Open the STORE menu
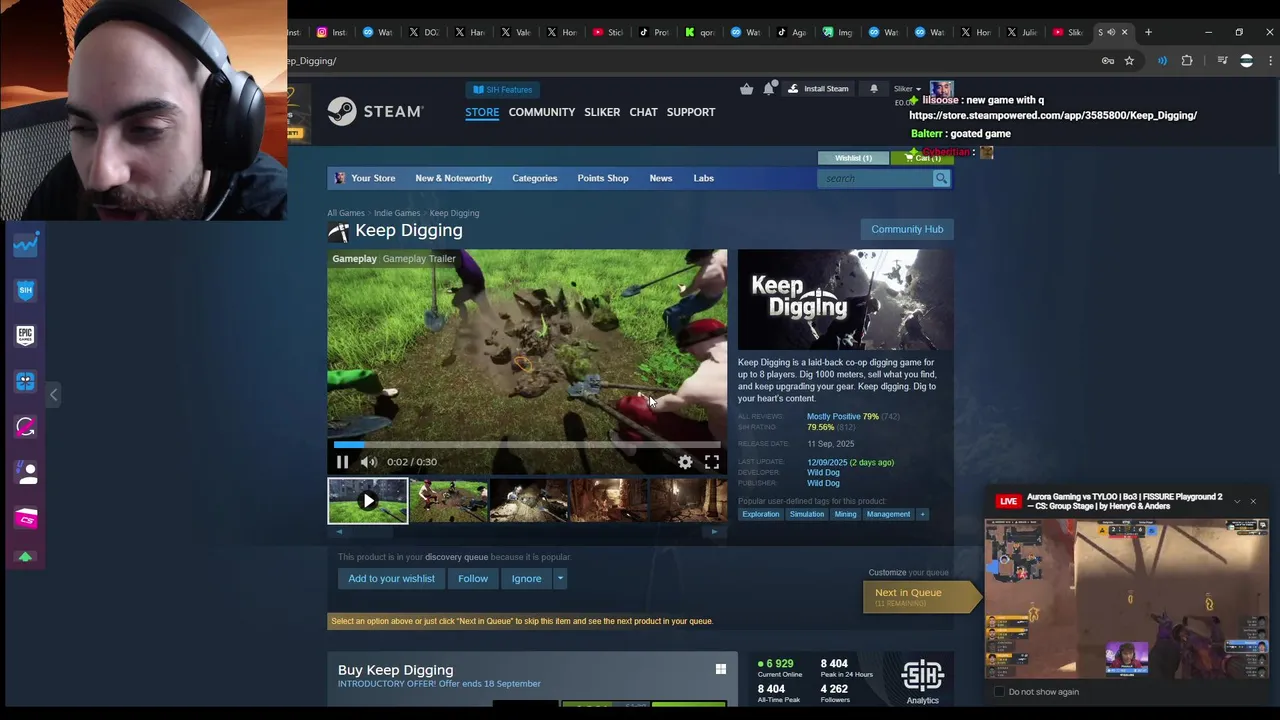The image size is (1280, 720). coord(482,112)
